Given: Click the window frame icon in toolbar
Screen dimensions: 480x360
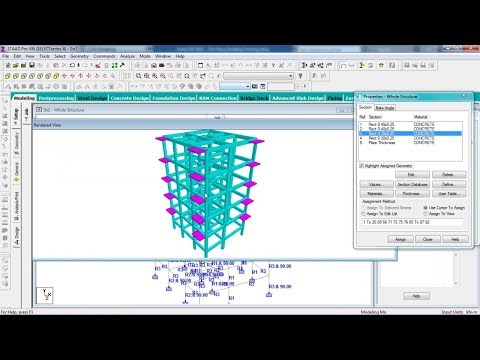Looking at the screenshot, I should (200, 65).
